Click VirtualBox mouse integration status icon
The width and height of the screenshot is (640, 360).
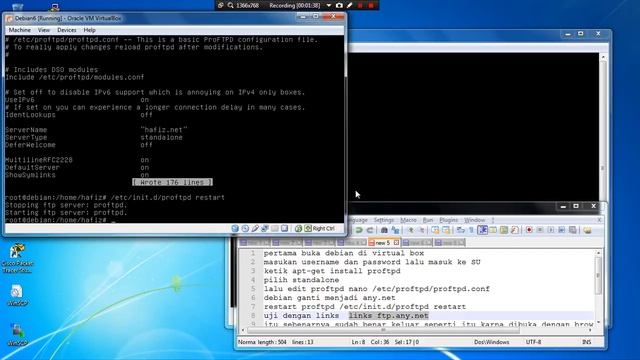coord(298,229)
